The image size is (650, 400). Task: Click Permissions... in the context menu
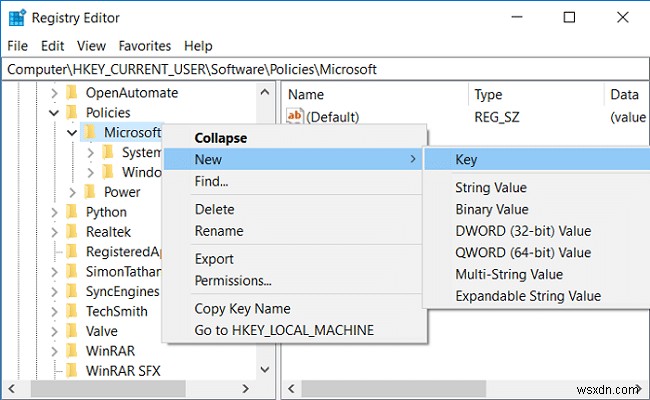click(233, 281)
